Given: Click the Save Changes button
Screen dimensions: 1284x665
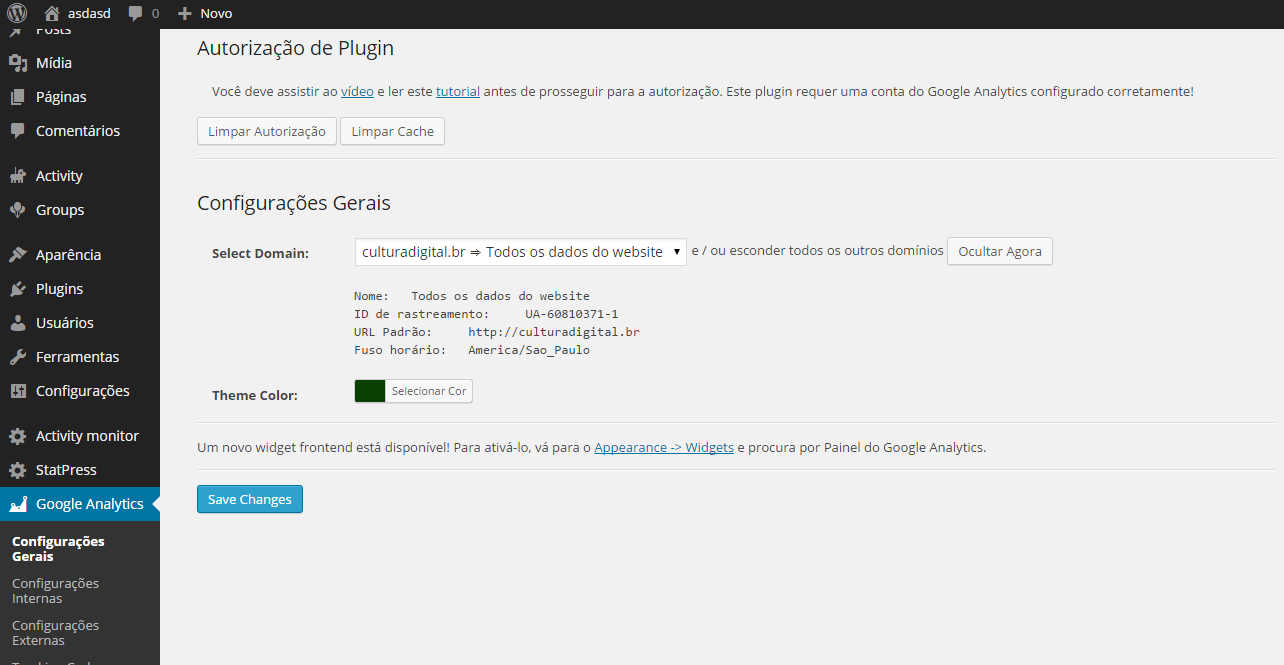Looking at the screenshot, I should pyautogui.click(x=250, y=499).
